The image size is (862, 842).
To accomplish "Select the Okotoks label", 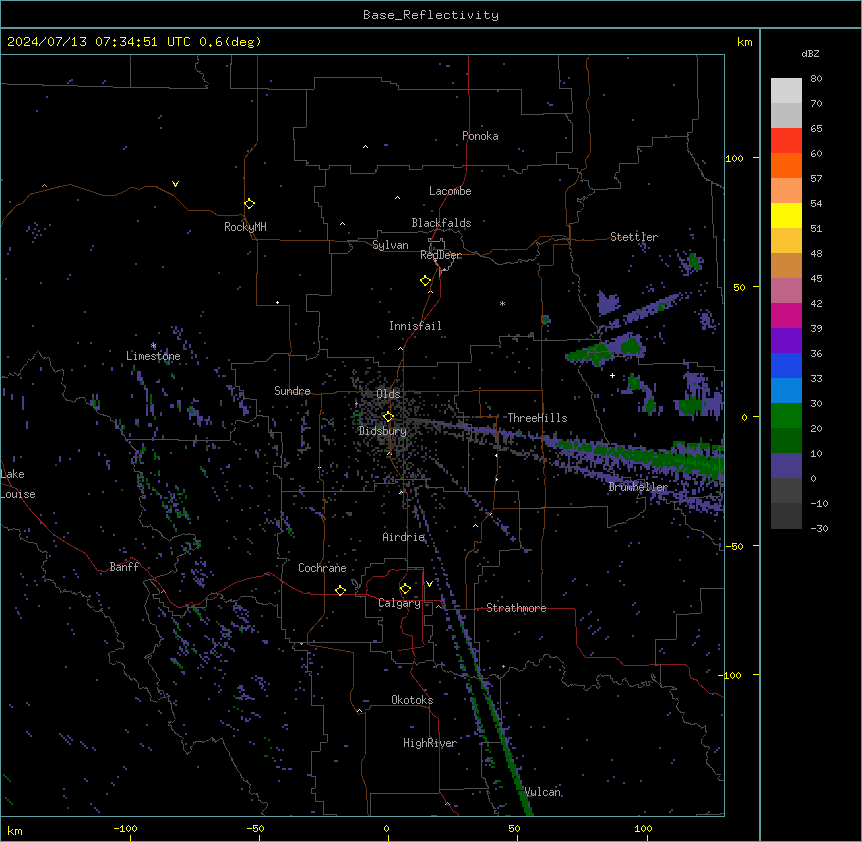I will 412,700.
